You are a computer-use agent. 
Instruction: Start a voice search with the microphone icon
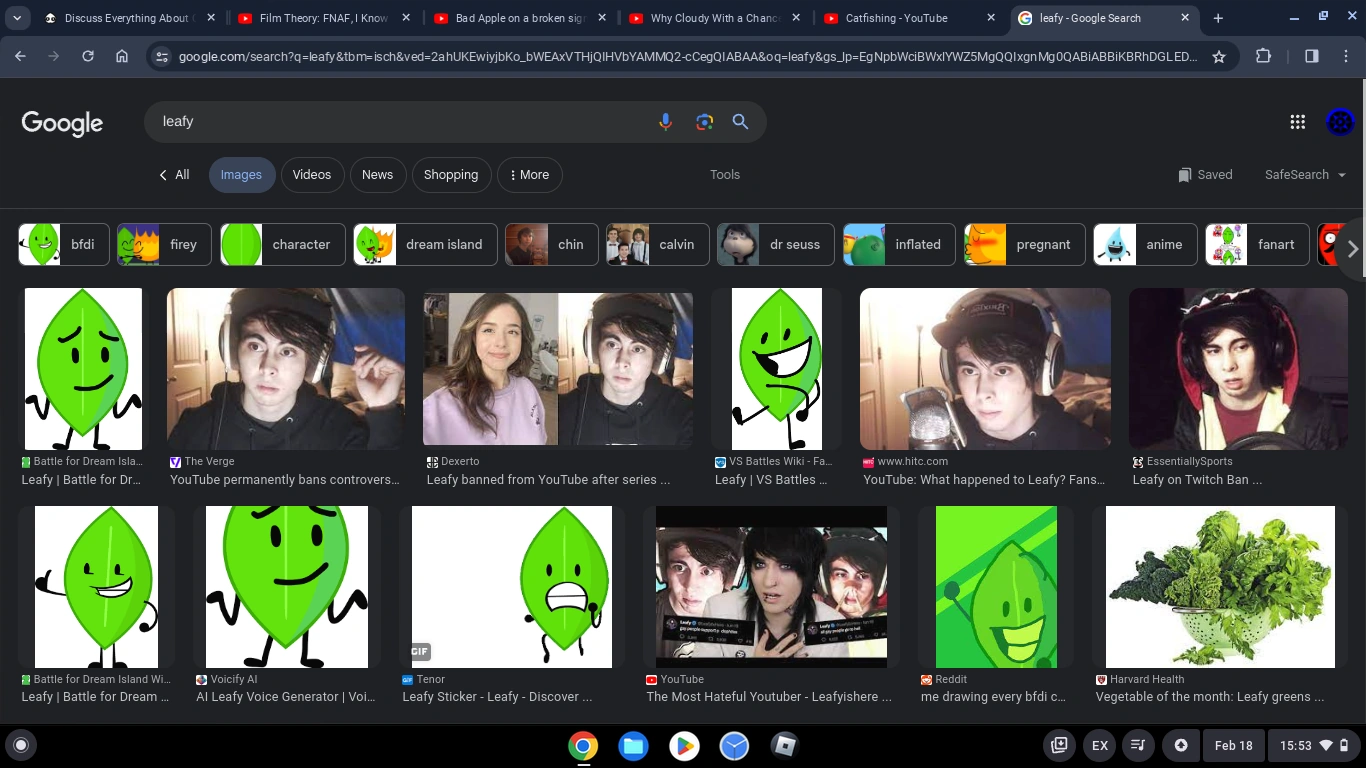665,121
